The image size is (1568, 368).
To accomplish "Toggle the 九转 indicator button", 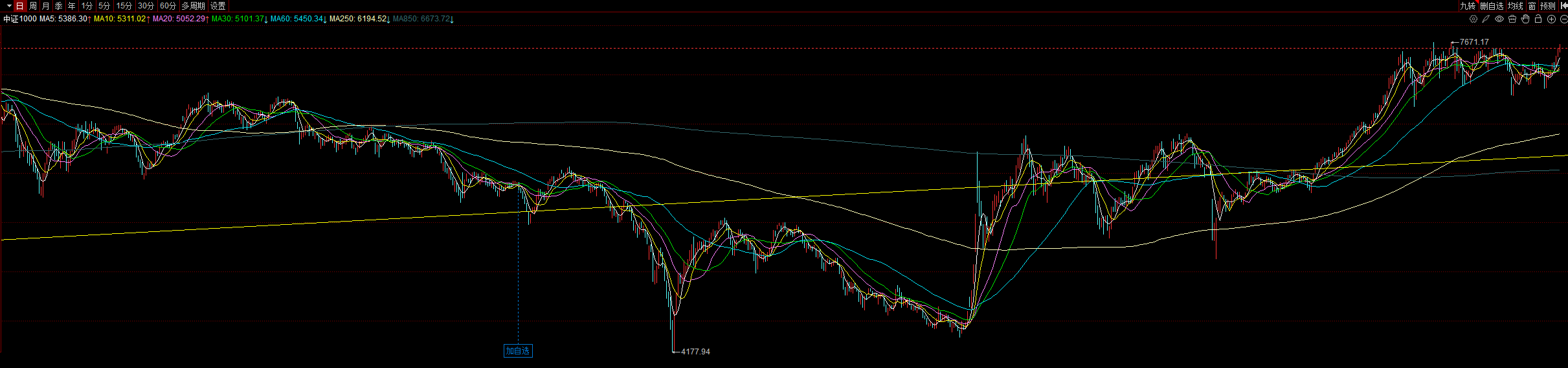I will [1468, 6].
